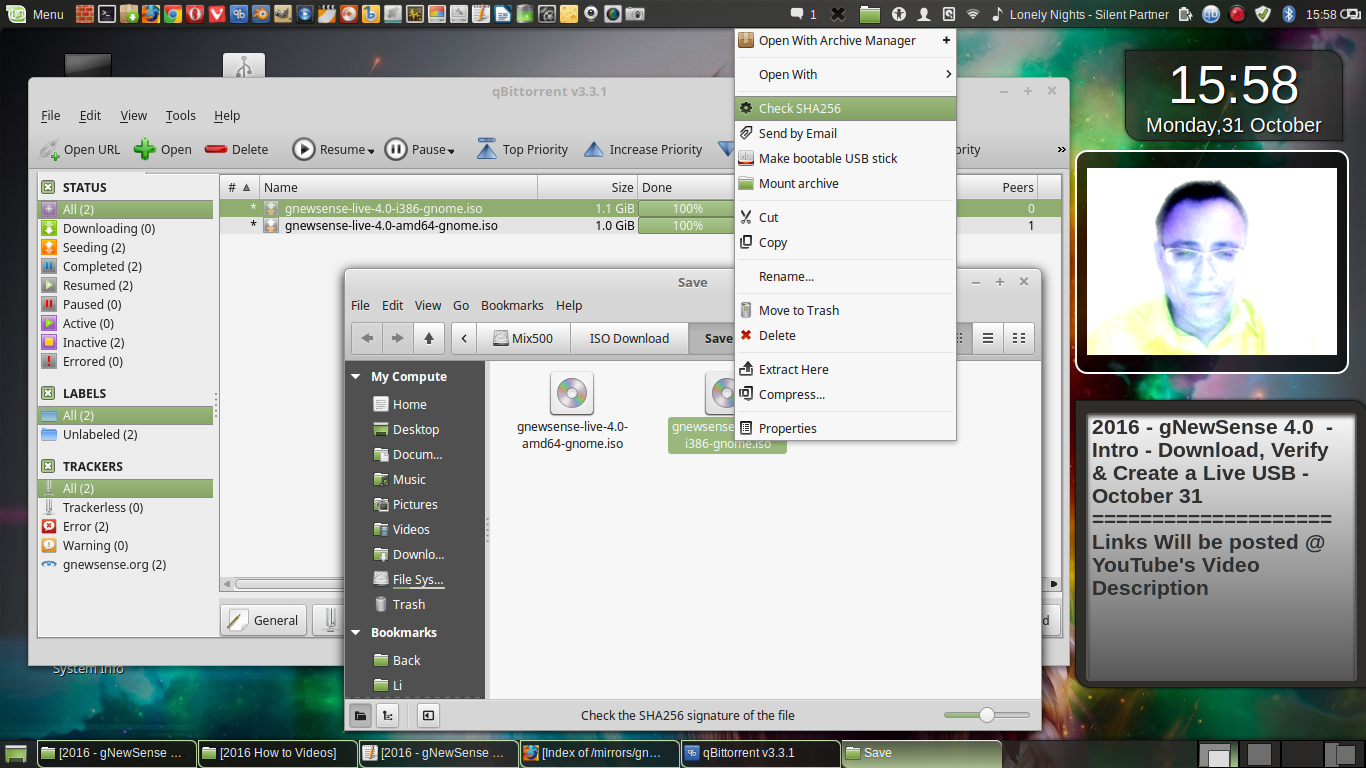Choose Mount archive in the context menu
This screenshot has height=768, width=1366.
(x=845, y=183)
